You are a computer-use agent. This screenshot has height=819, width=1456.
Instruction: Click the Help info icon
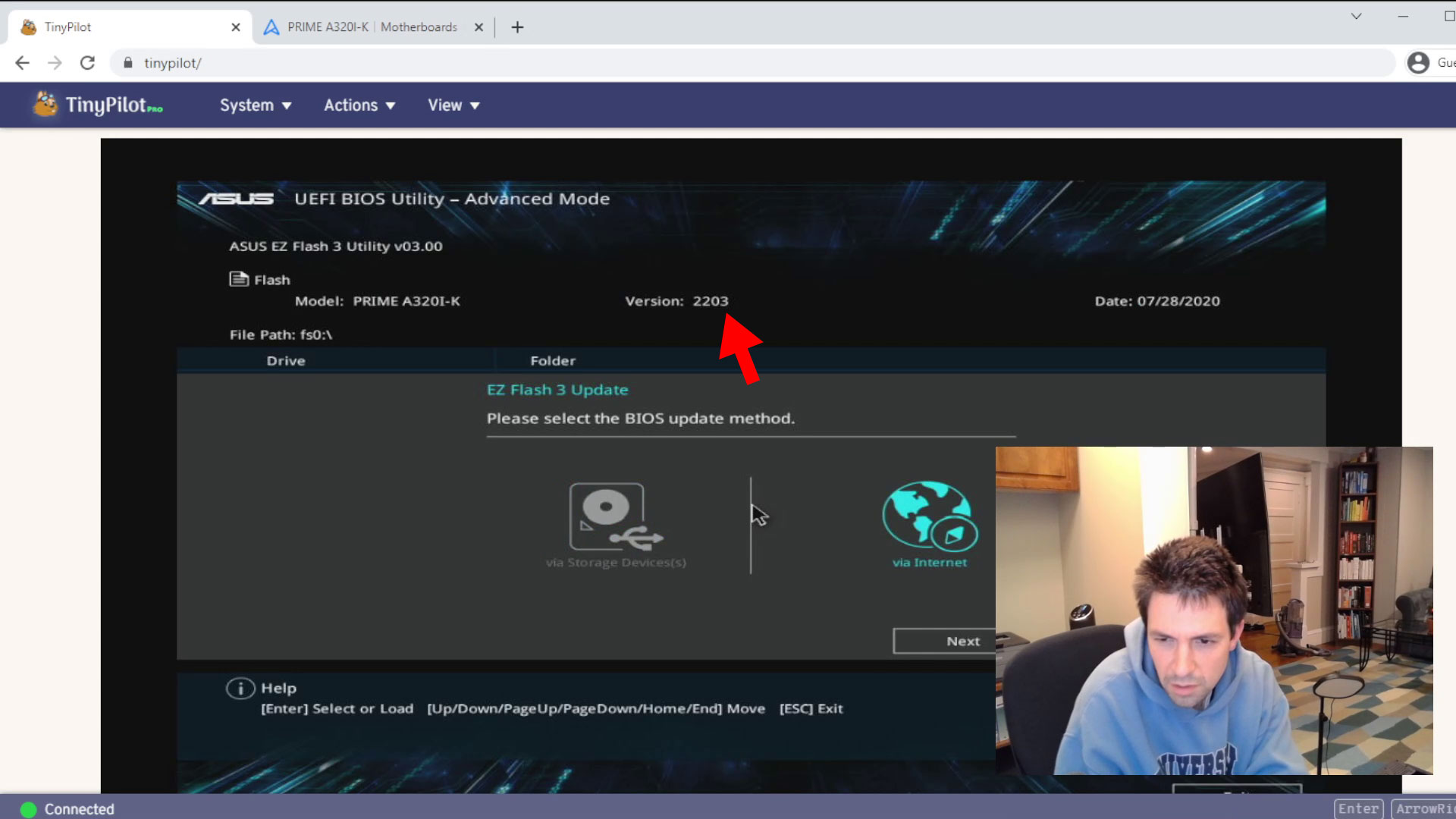[240, 689]
